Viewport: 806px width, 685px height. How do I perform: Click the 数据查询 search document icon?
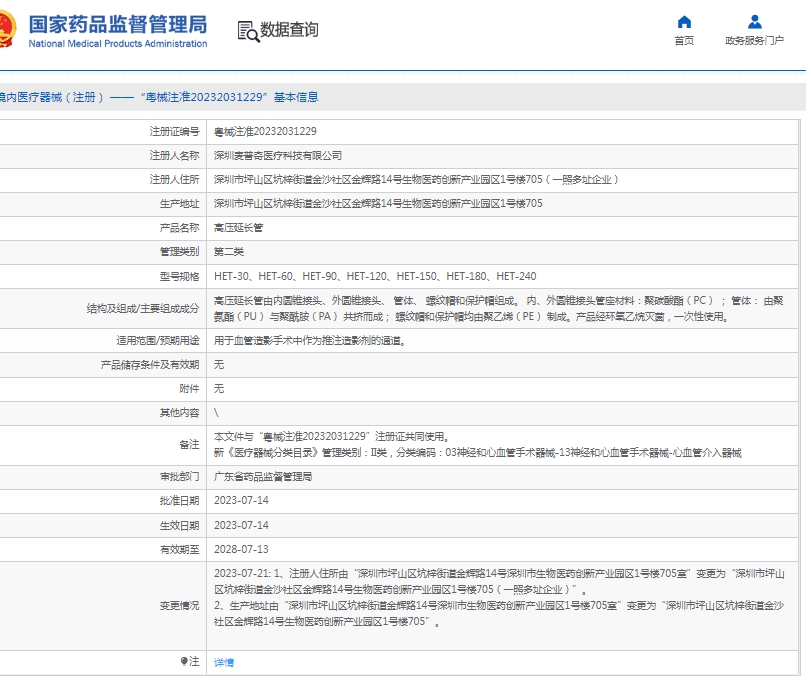click(x=248, y=31)
